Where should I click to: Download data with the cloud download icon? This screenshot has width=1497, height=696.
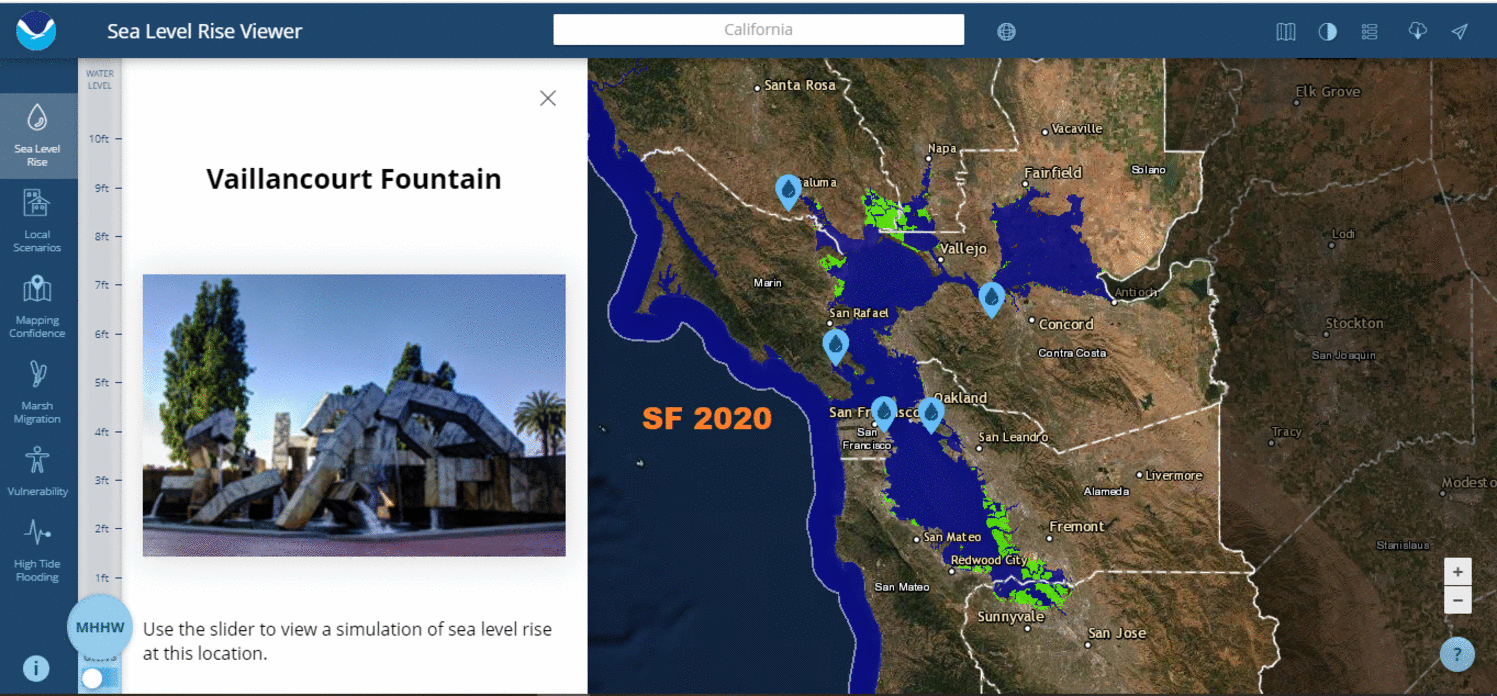pos(1418,31)
